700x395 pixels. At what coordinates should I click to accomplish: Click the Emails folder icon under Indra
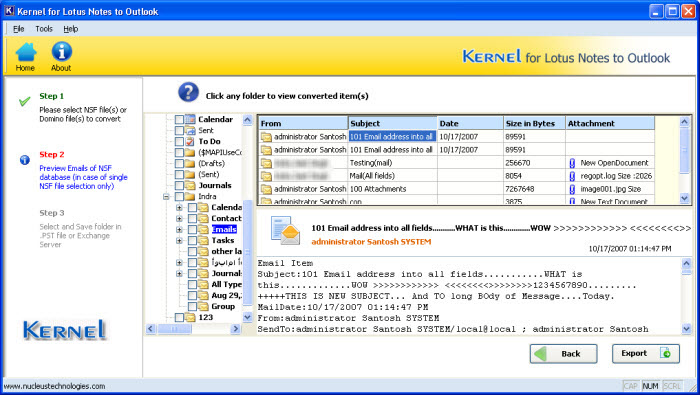[204, 229]
